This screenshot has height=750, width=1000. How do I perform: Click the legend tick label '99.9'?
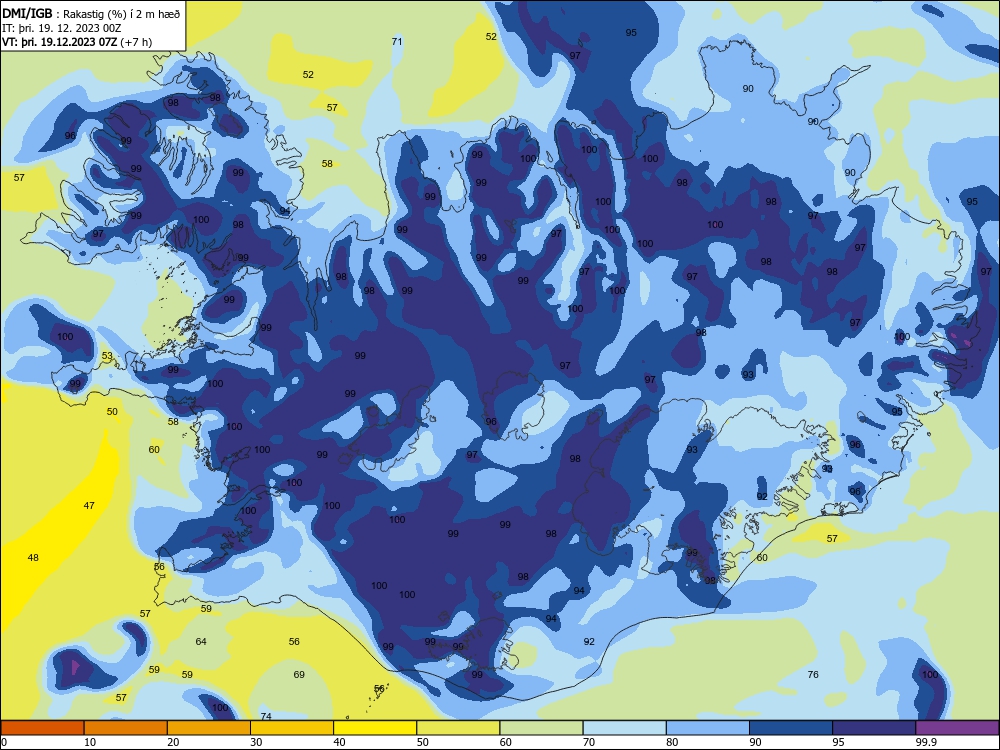(925, 742)
